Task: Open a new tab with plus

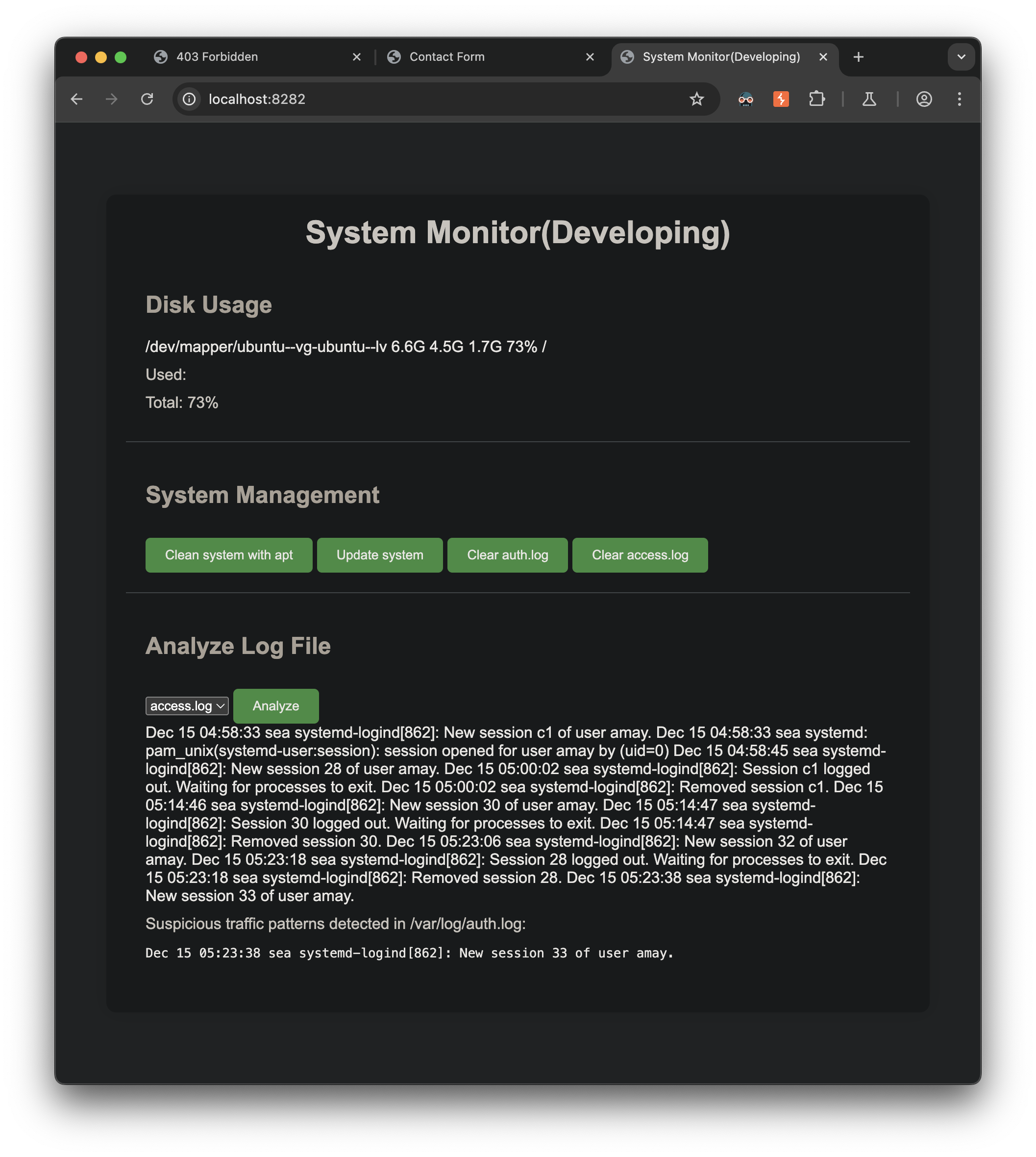Action: click(x=859, y=57)
